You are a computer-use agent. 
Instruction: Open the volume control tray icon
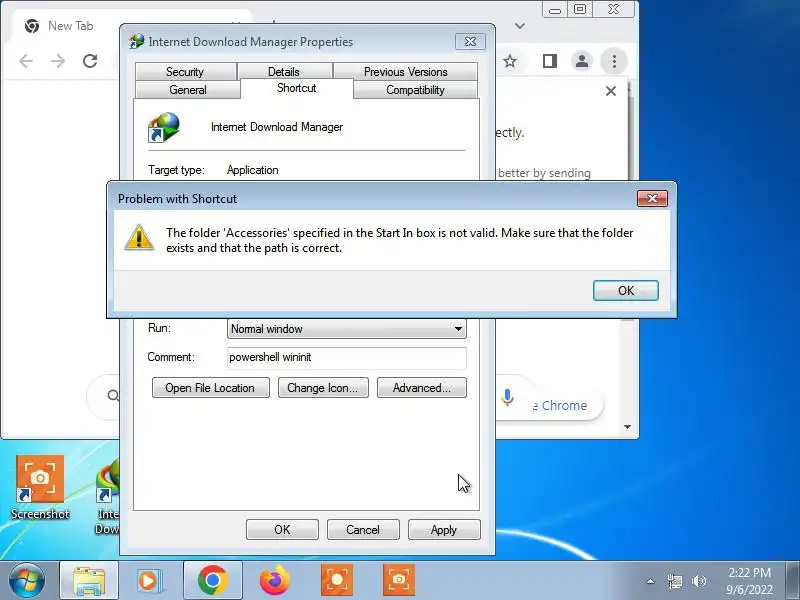(698, 581)
